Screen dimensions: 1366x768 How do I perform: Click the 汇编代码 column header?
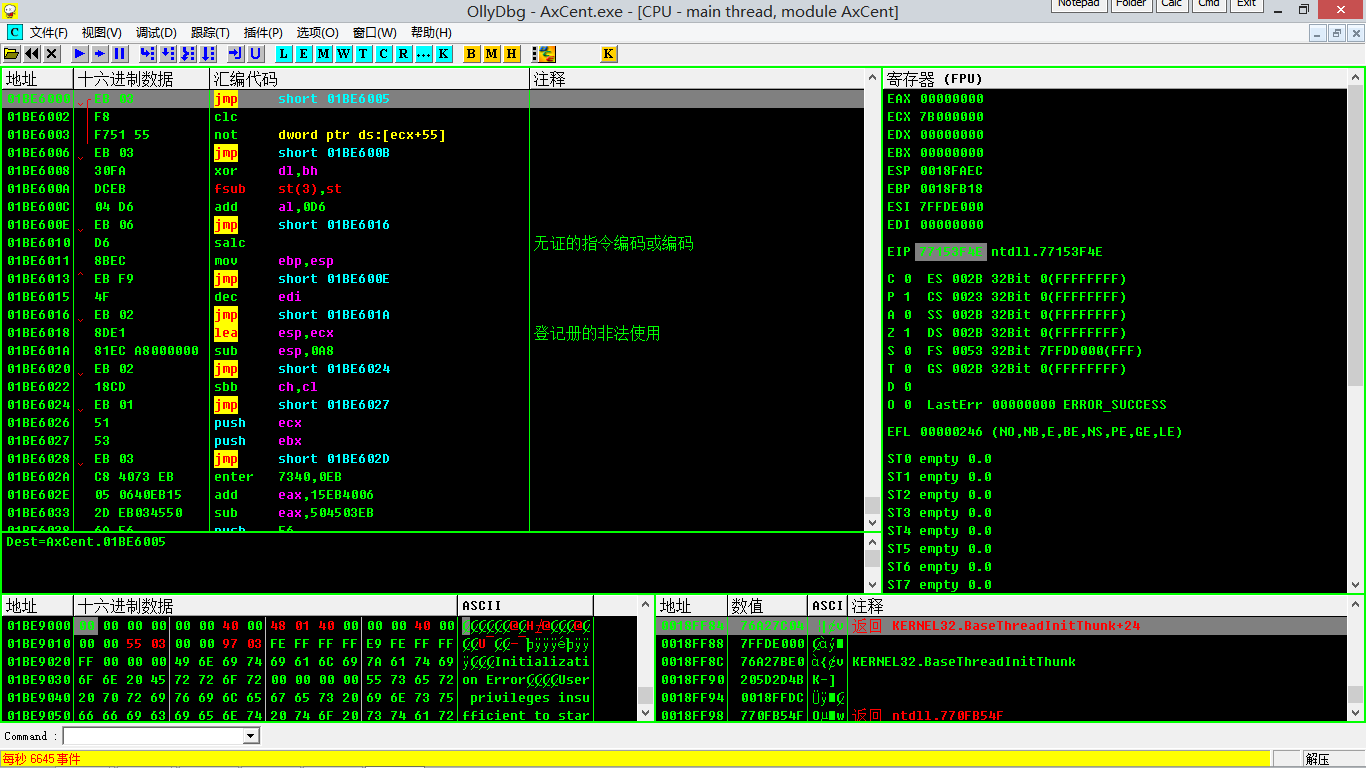click(x=369, y=79)
